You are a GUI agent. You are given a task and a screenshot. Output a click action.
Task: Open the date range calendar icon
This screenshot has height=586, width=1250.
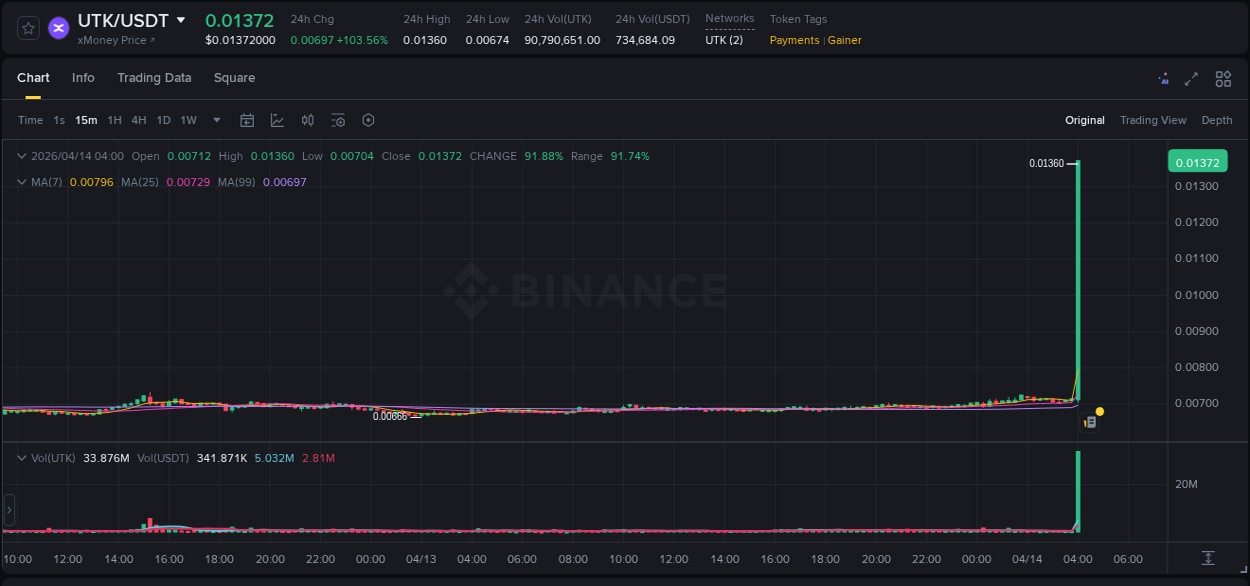[x=247, y=120]
